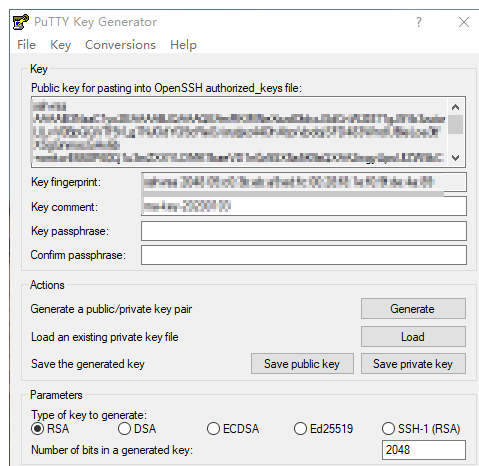Close the PuTTY Key Generator window

464,22
